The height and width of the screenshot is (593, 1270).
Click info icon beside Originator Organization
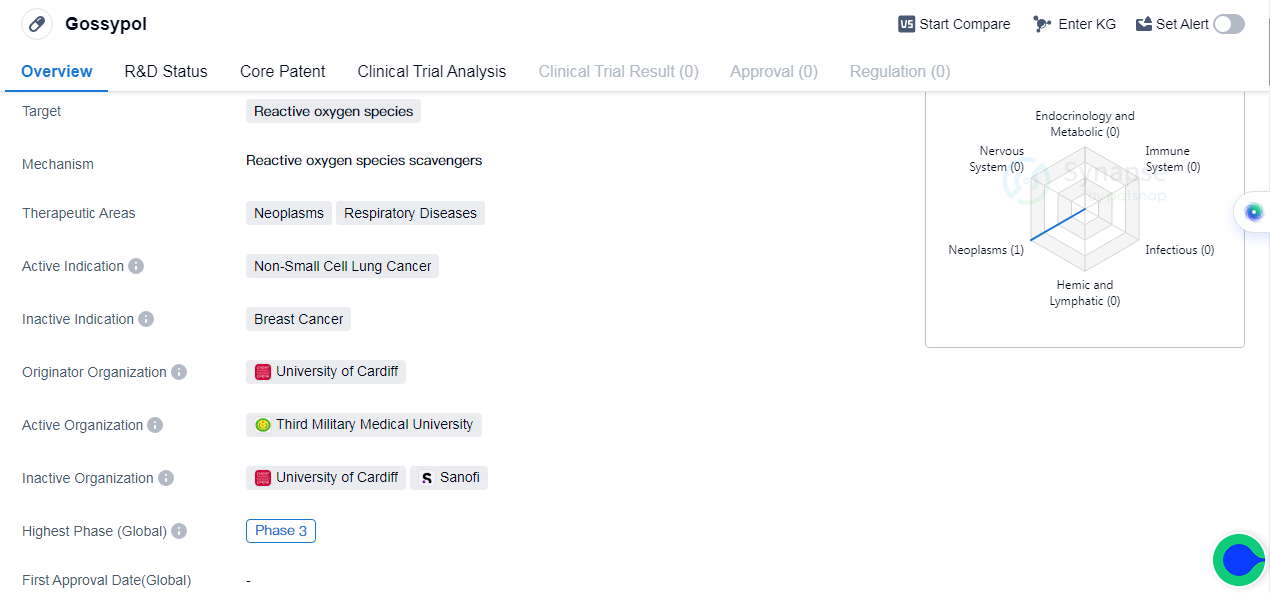[x=179, y=372]
